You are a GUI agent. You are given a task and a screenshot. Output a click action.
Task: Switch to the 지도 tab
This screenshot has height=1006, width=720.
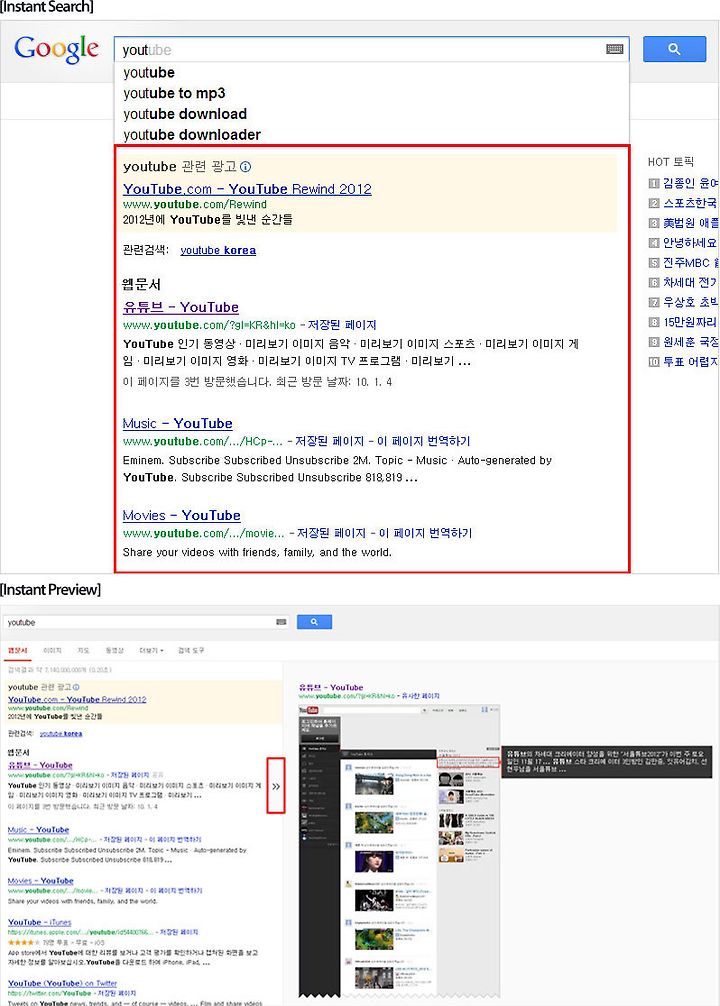pyautogui.click(x=83, y=651)
